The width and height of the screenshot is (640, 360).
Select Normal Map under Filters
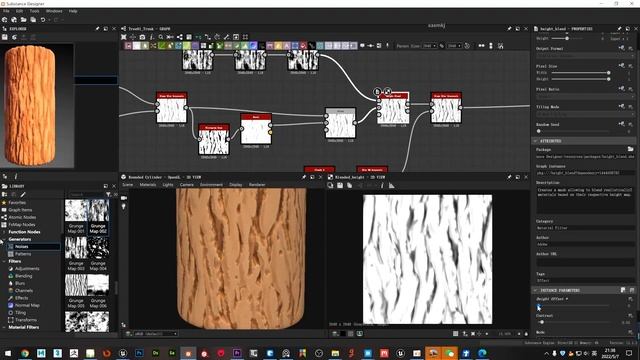pyautogui.click(x=27, y=305)
